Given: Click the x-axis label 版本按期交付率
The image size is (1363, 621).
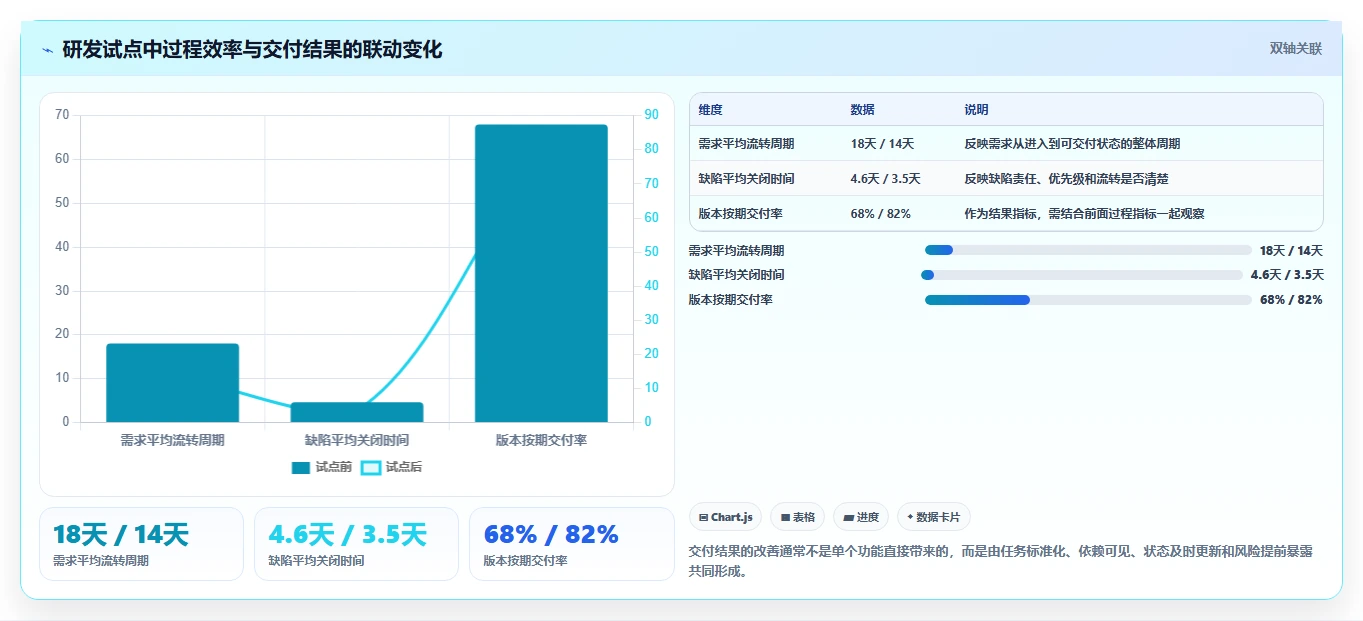Looking at the screenshot, I should (x=541, y=440).
